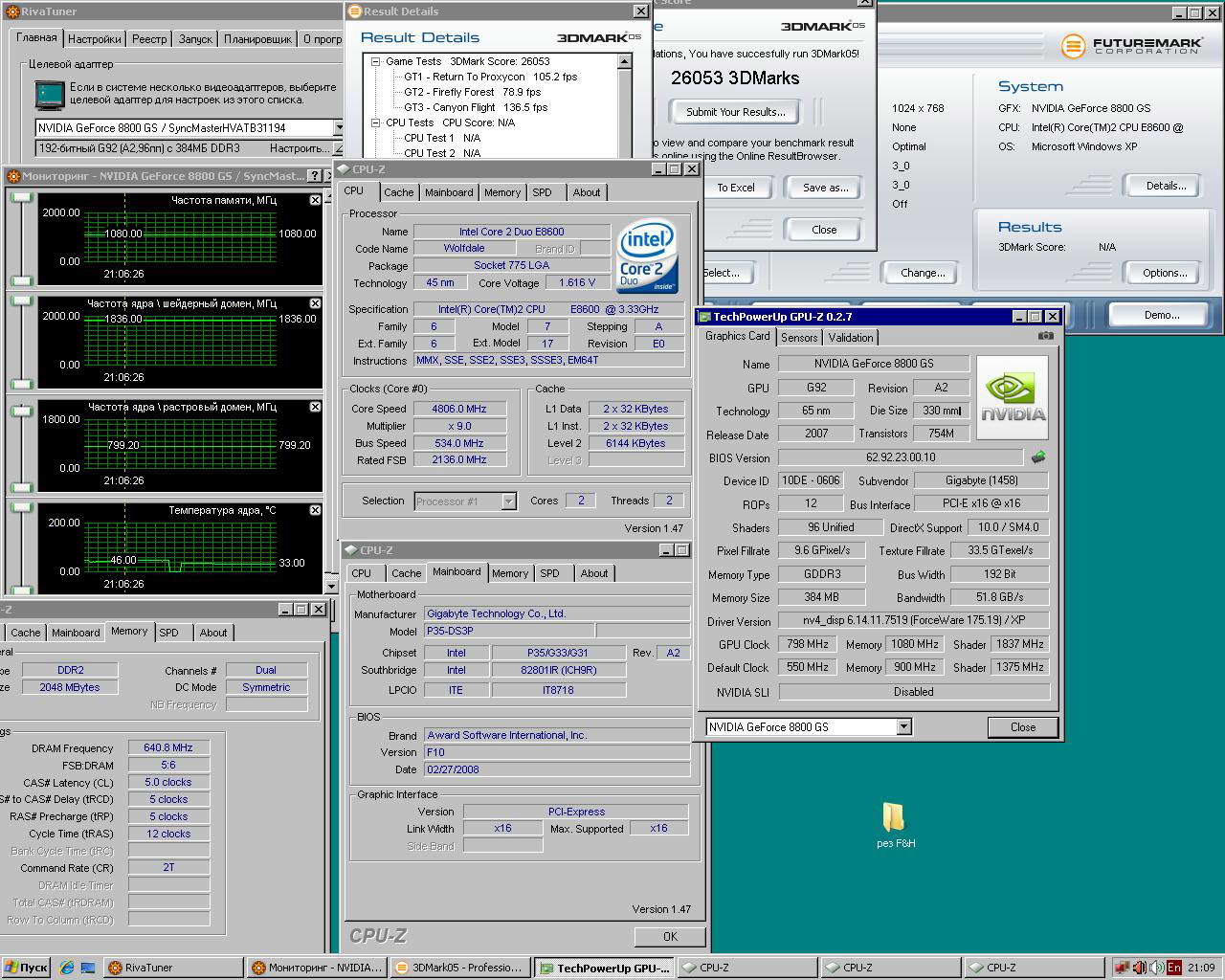Screen dimensions: 1225x980
Task: Click the Intel Core 2 Duo logo
Action: (x=646, y=255)
